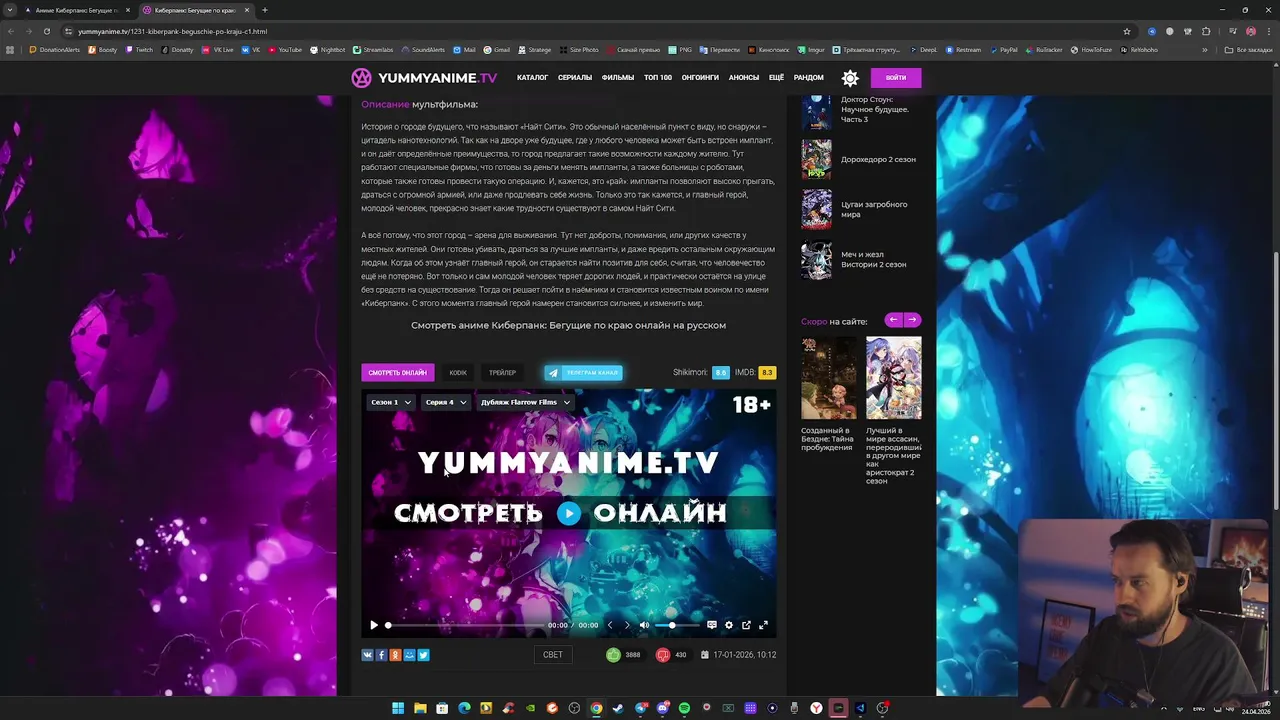The height and width of the screenshot is (720, 1280).
Task: Open the ОНГОИНГИ menu item
Action: (x=700, y=78)
